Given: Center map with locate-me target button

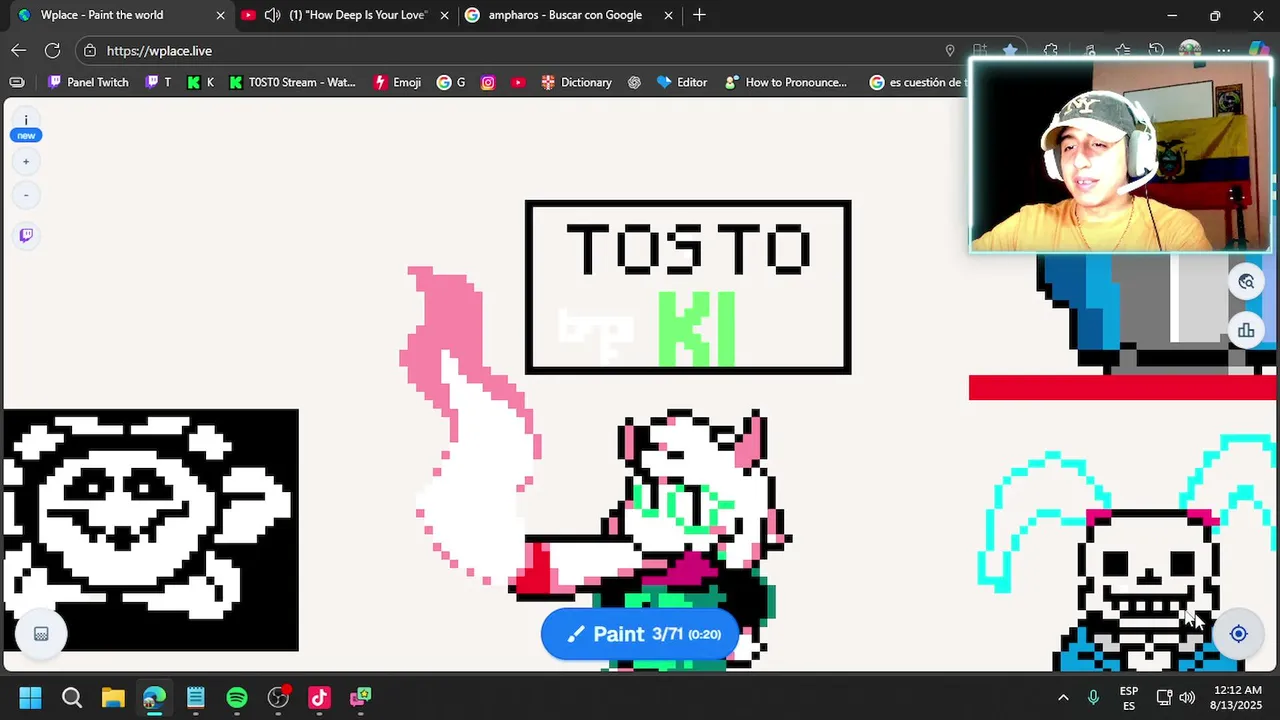Looking at the screenshot, I should pyautogui.click(x=1238, y=634).
